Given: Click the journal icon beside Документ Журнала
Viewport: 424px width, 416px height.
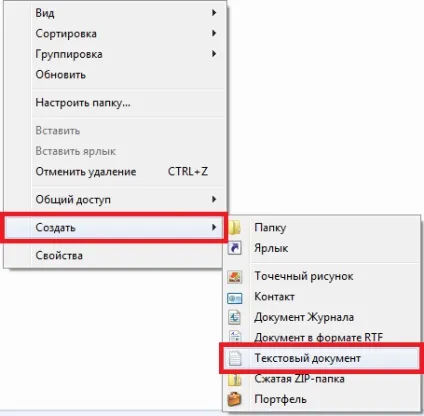Looking at the screenshot, I should (x=235, y=317).
